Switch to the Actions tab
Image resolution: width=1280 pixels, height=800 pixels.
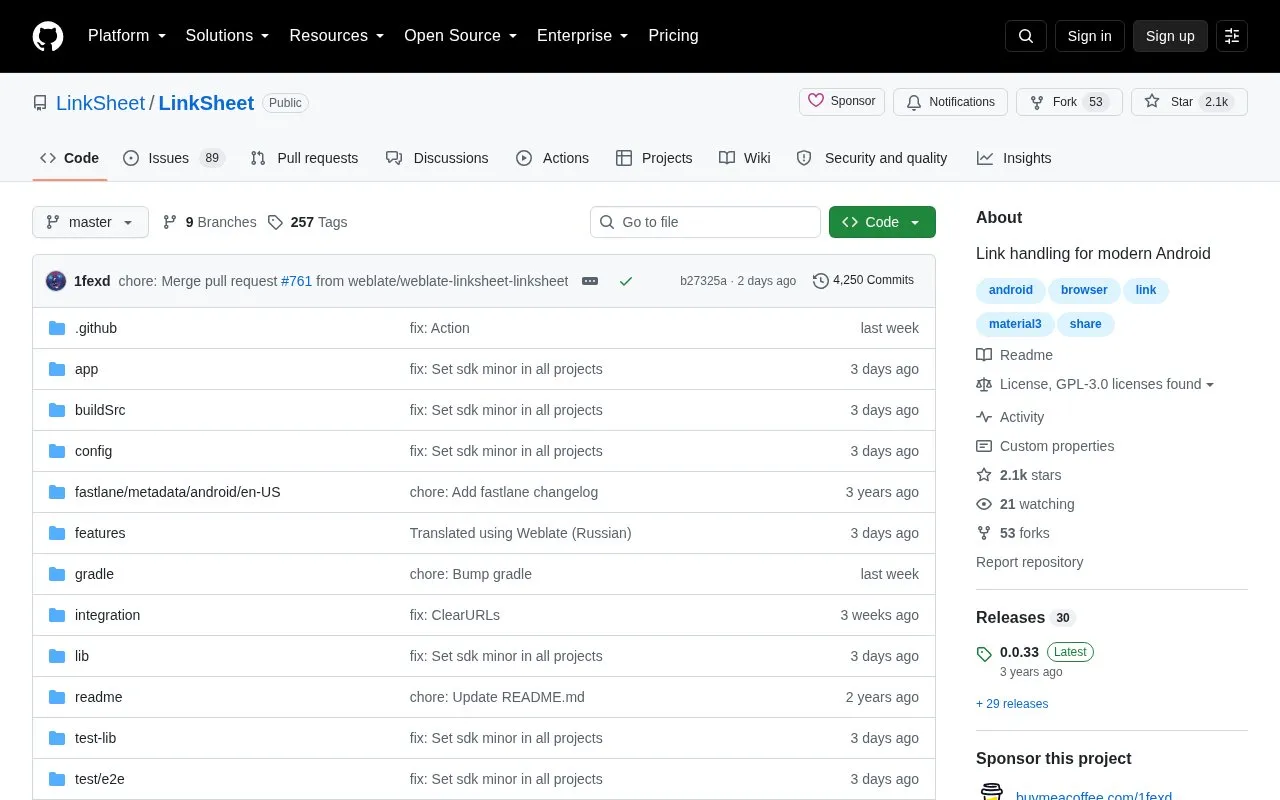[x=552, y=158]
